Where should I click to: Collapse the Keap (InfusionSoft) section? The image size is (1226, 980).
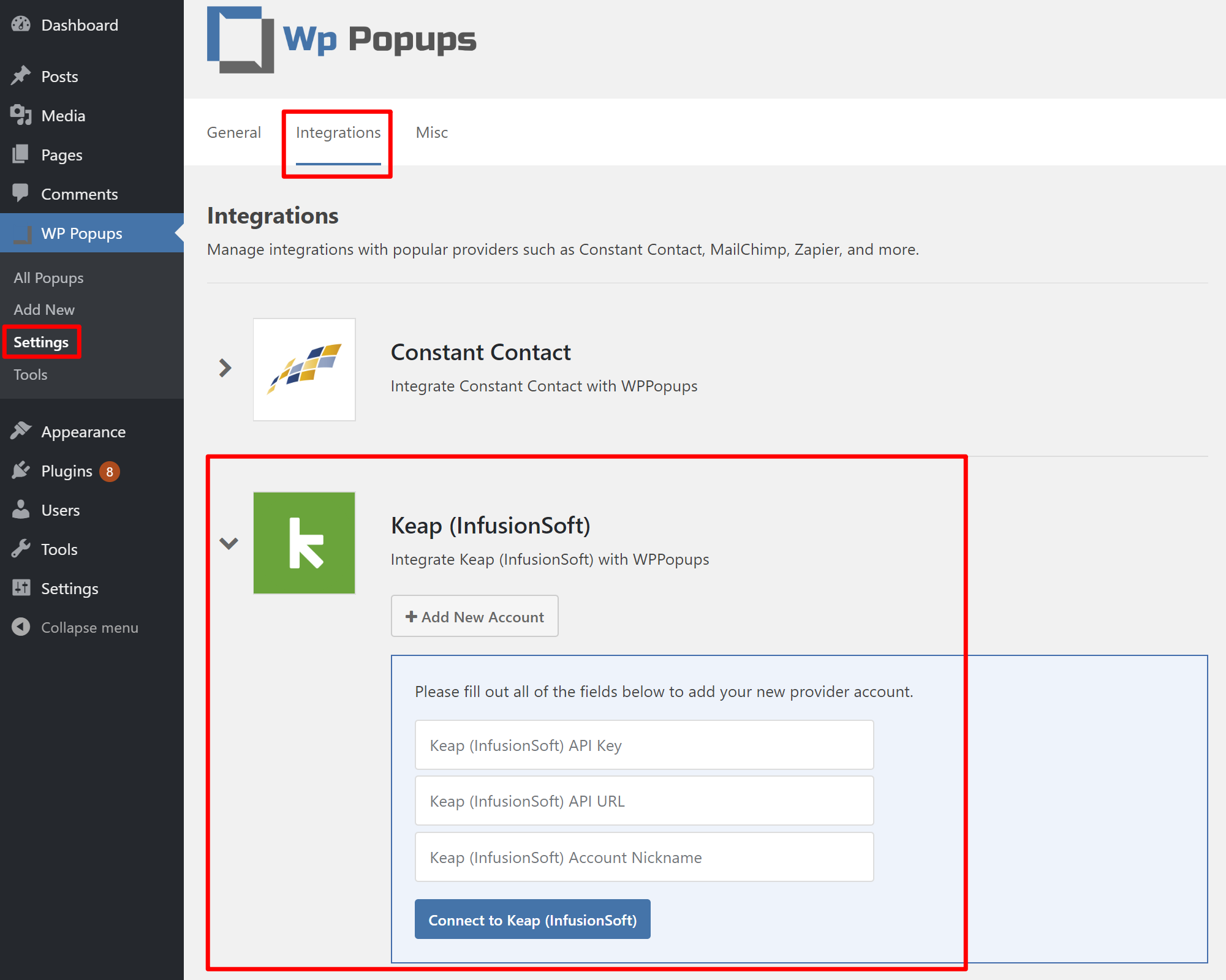(229, 543)
